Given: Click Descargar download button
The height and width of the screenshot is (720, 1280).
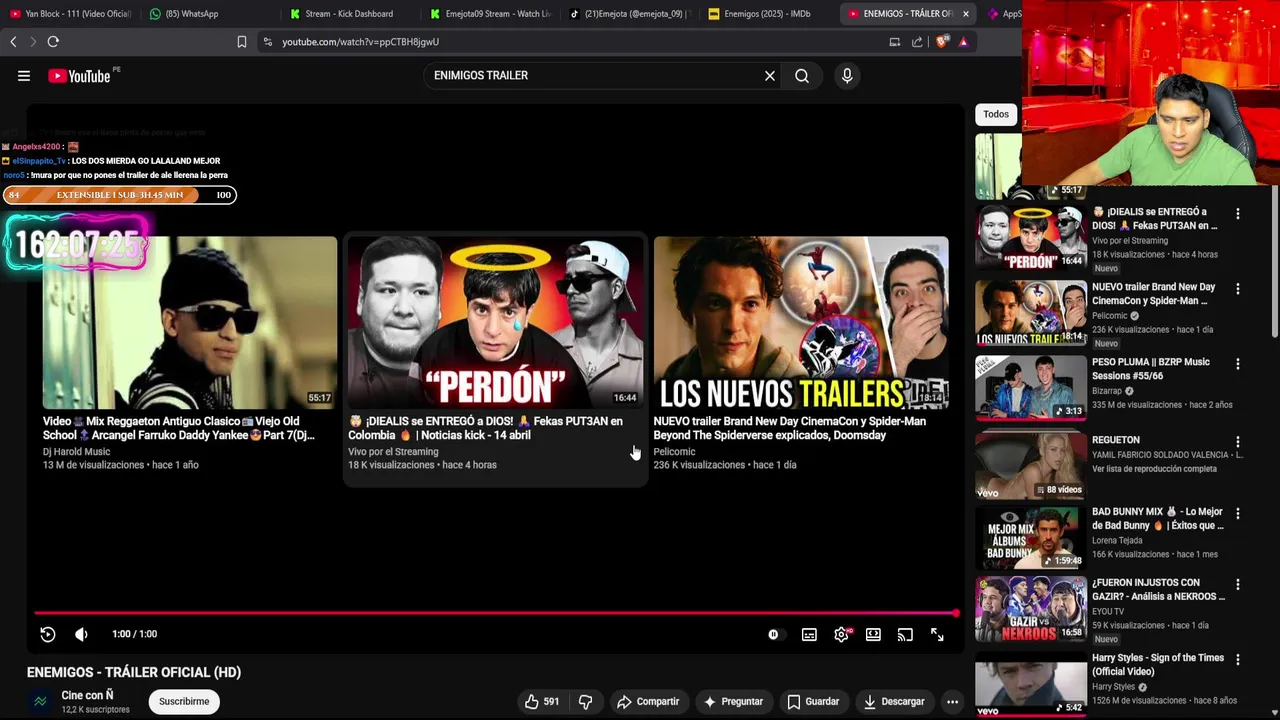Looking at the screenshot, I should click(894, 702).
